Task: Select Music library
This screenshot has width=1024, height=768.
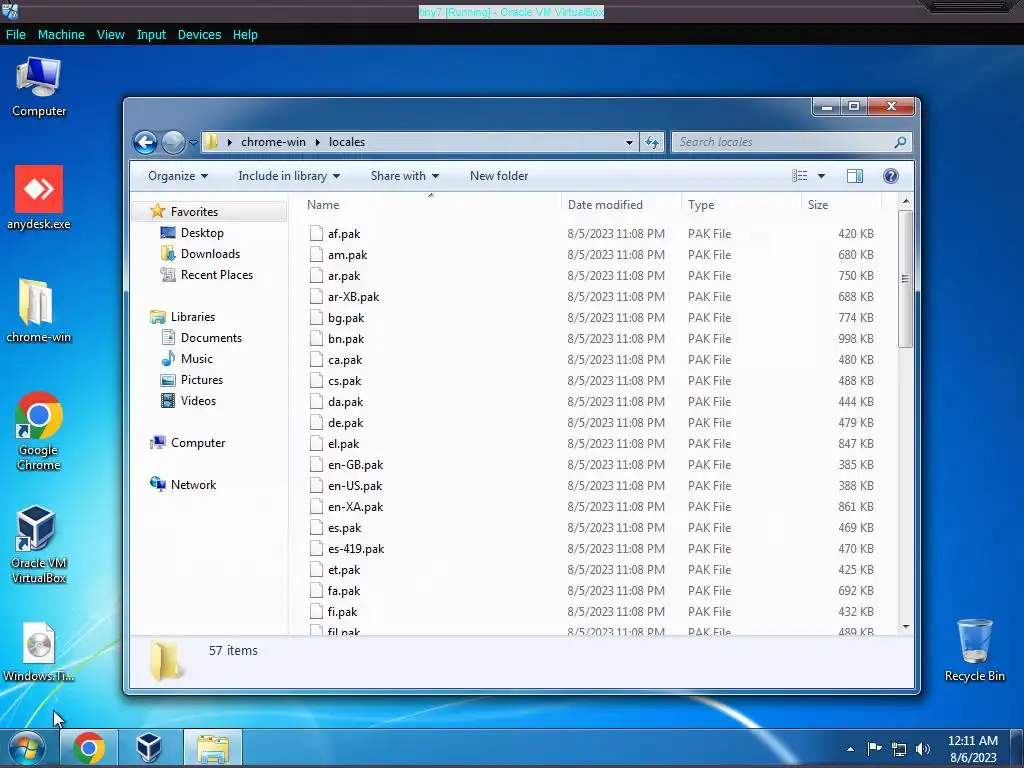Action: point(197,359)
